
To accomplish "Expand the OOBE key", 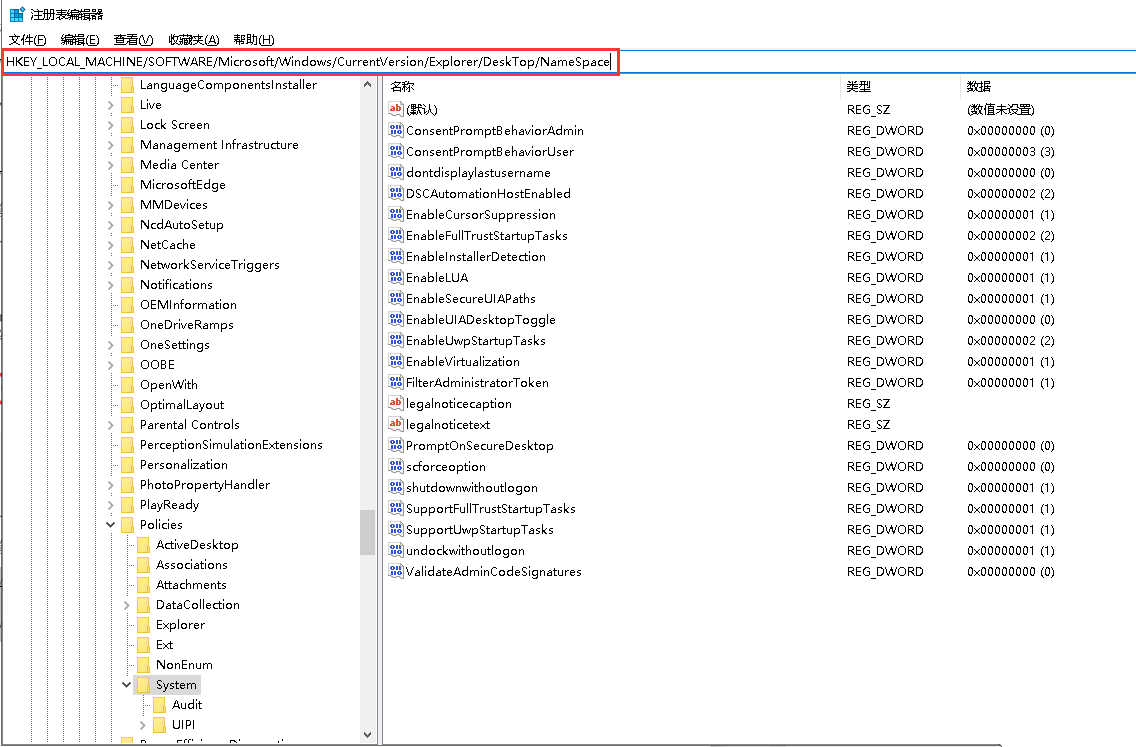I will [111, 365].
